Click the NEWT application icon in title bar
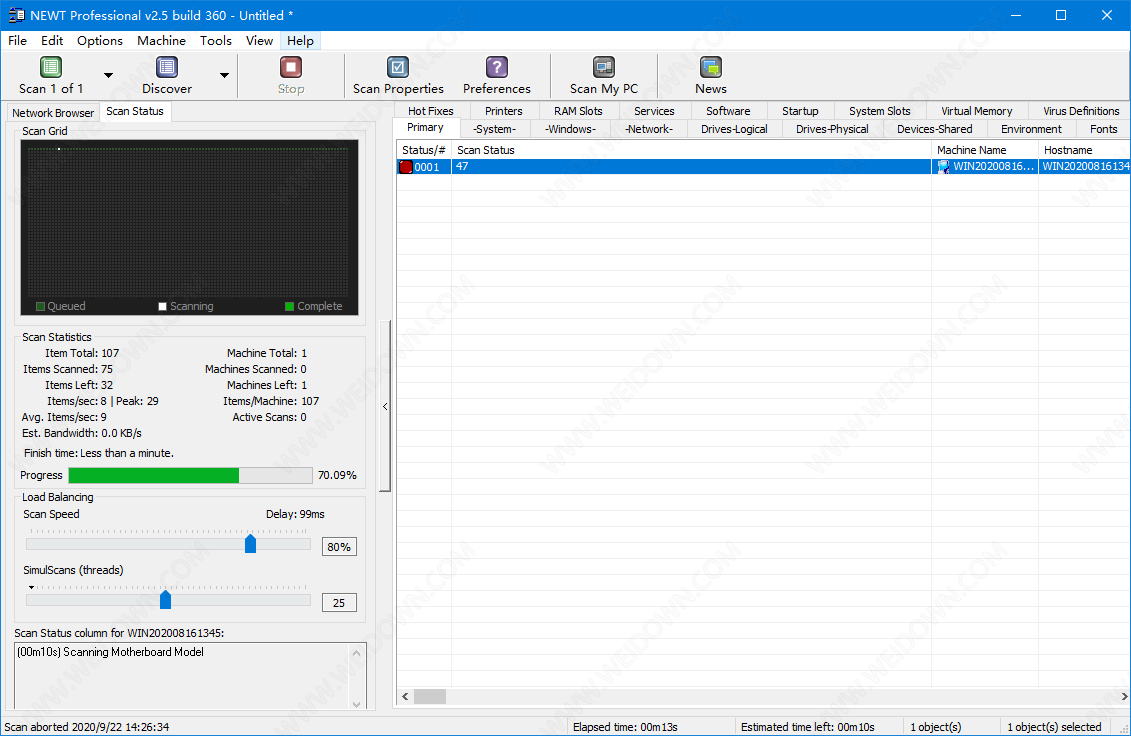Image resolution: width=1131 pixels, height=736 pixels. (16, 15)
